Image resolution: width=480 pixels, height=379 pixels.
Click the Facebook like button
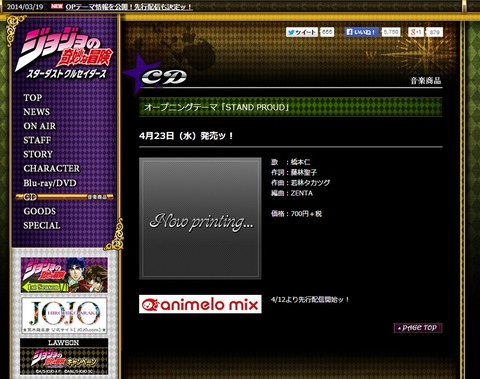[361, 32]
